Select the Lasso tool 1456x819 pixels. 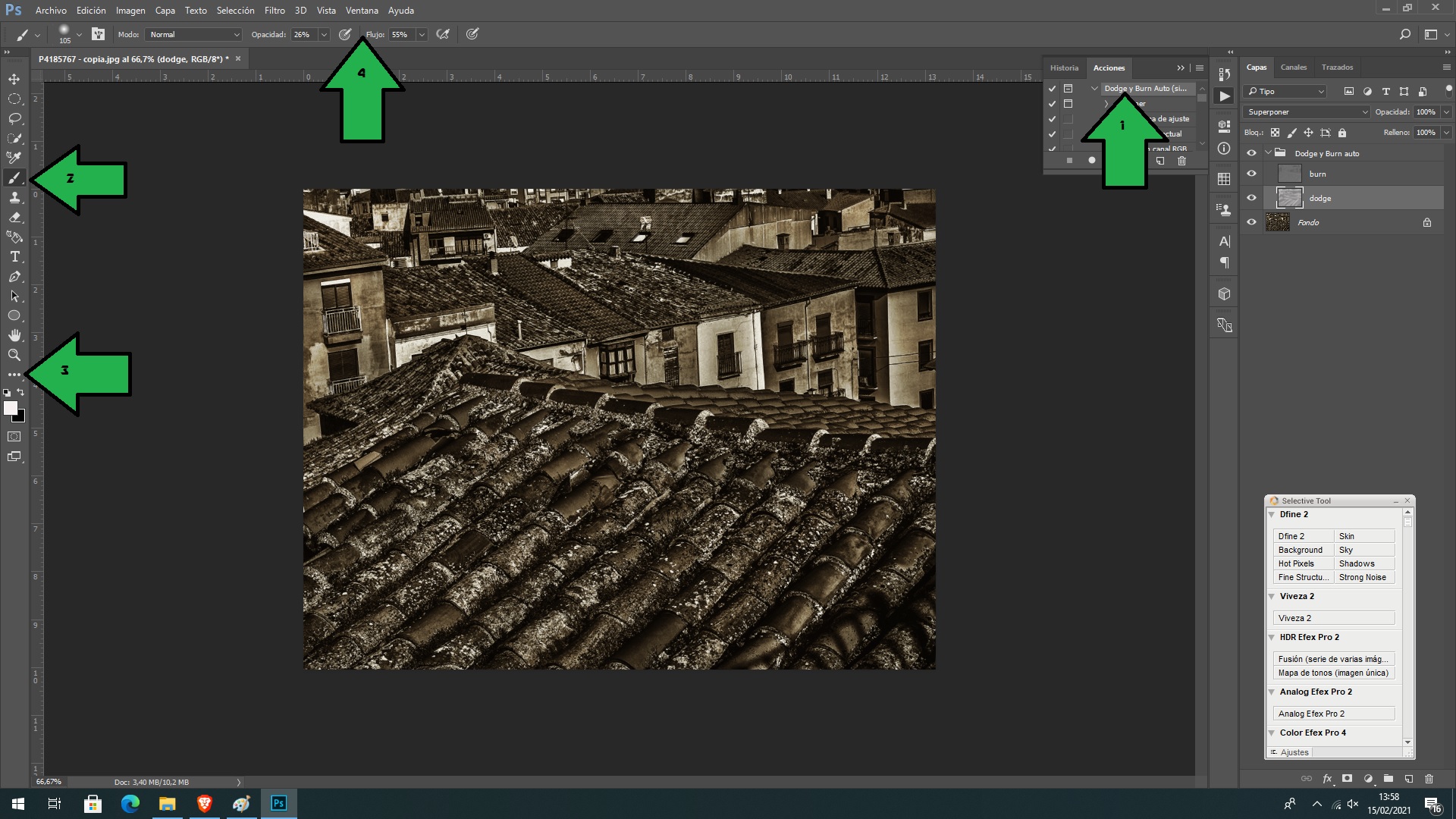tap(14, 118)
